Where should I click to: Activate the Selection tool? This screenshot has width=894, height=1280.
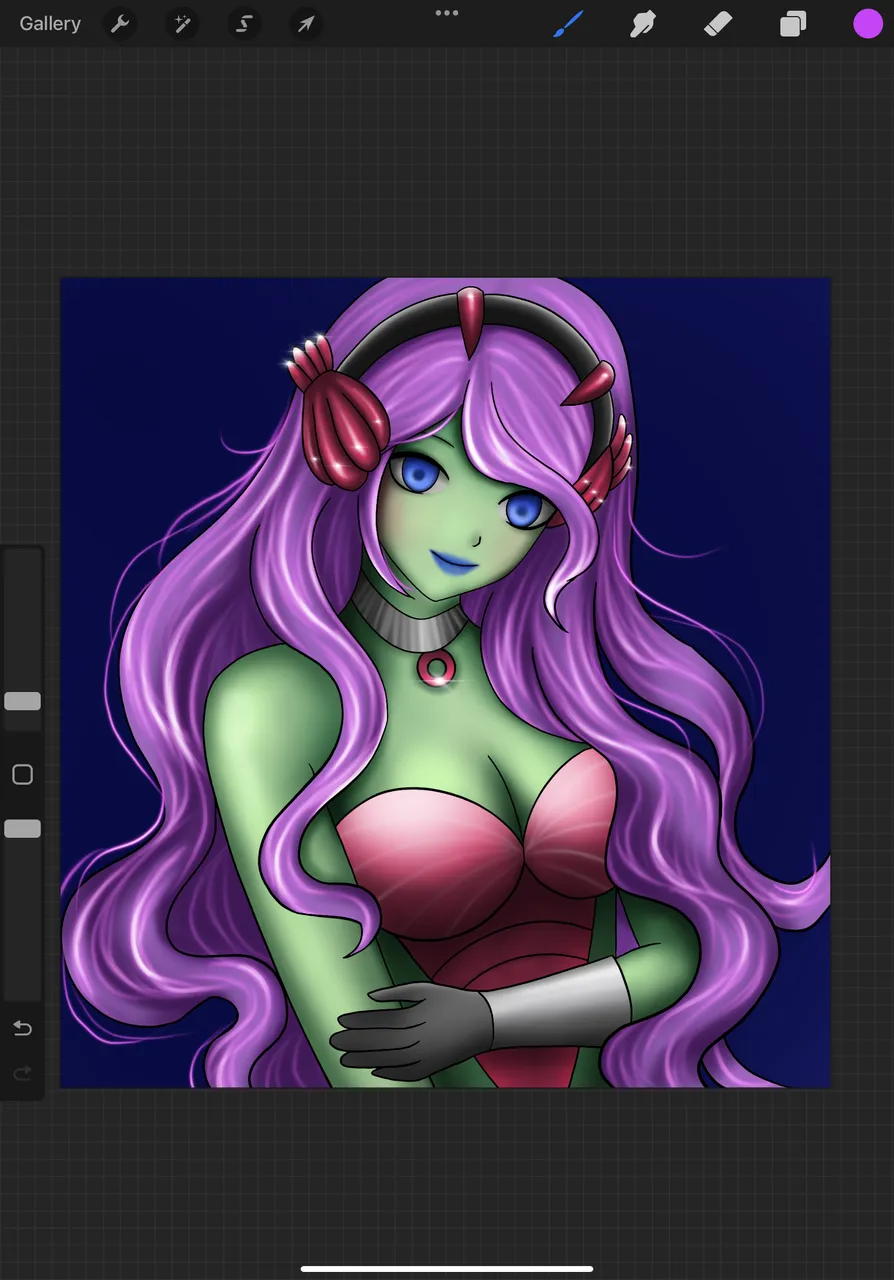(x=244, y=24)
